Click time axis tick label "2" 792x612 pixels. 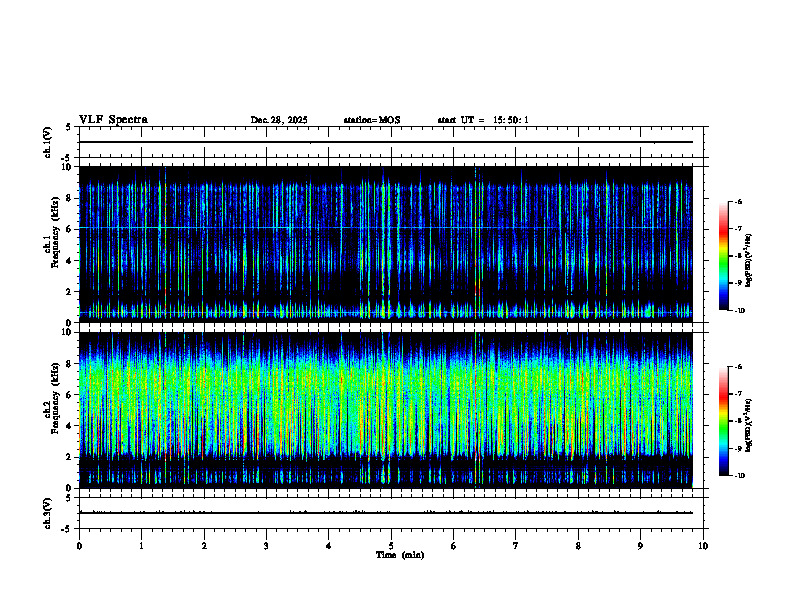click(x=204, y=546)
